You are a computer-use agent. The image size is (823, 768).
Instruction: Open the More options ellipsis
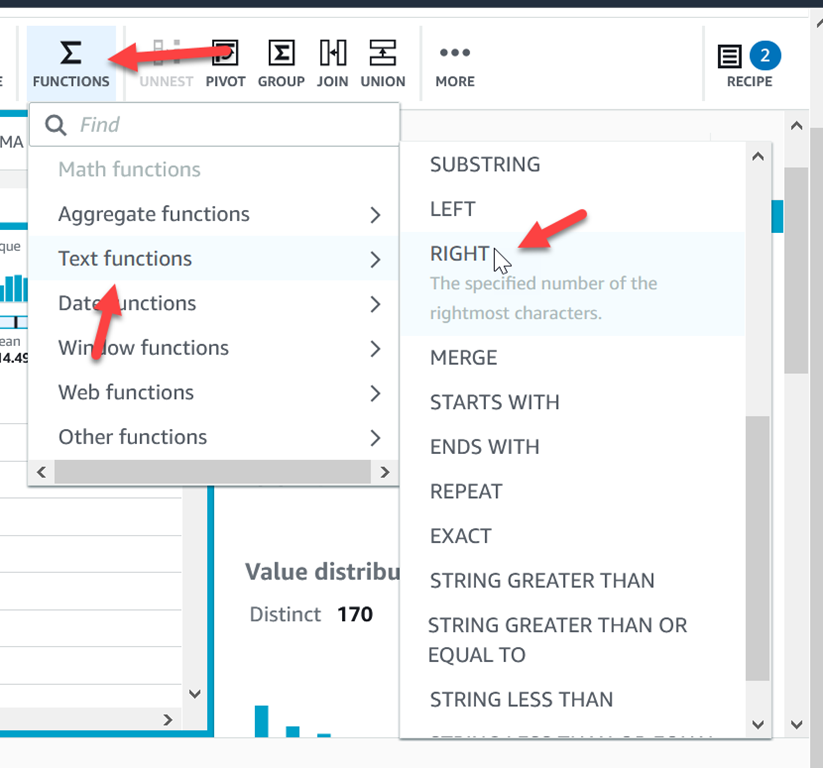pyautogui.click(x=455, y=53)
